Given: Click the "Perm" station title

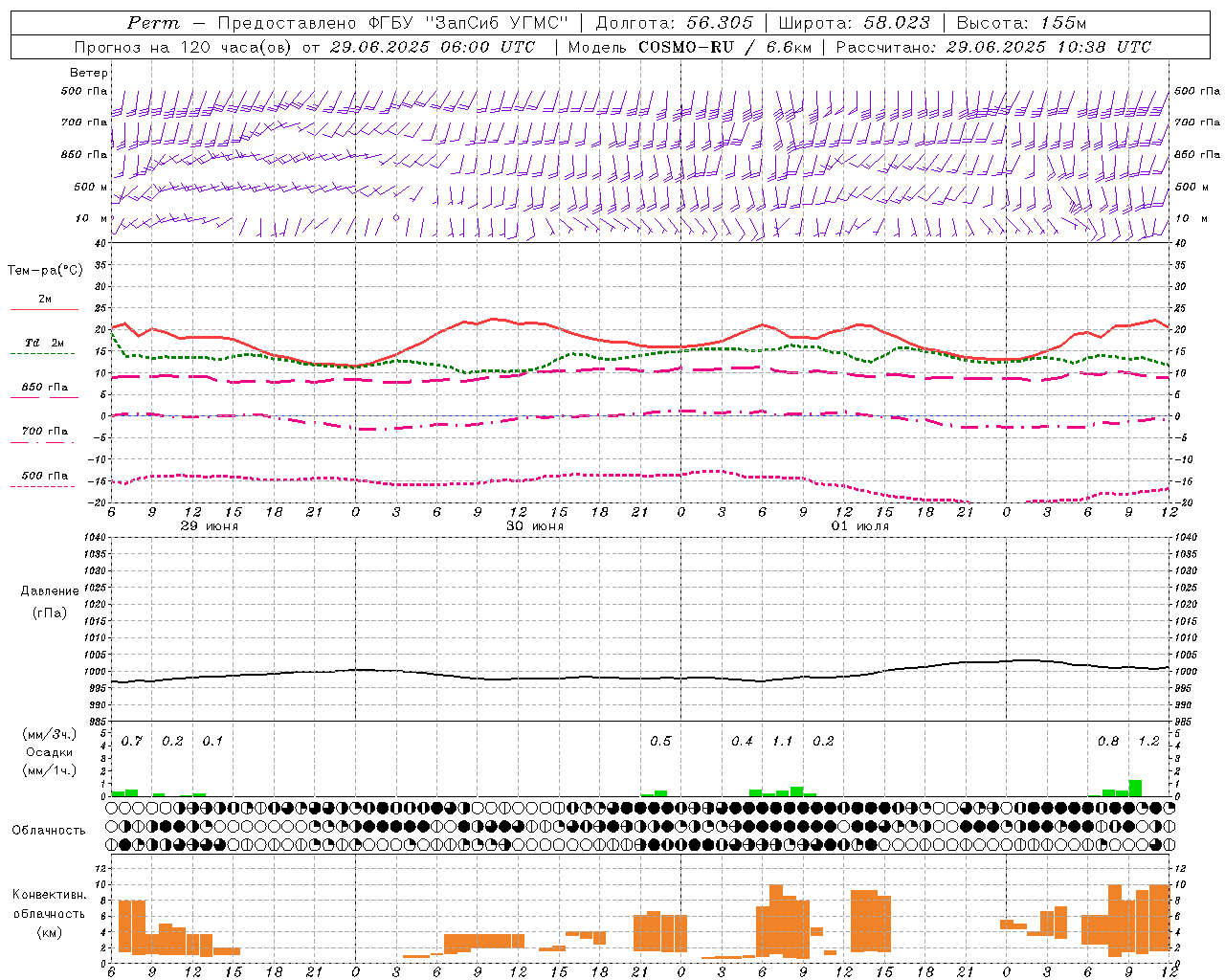Looking at the screenshot, I should [x=153, y=23].
